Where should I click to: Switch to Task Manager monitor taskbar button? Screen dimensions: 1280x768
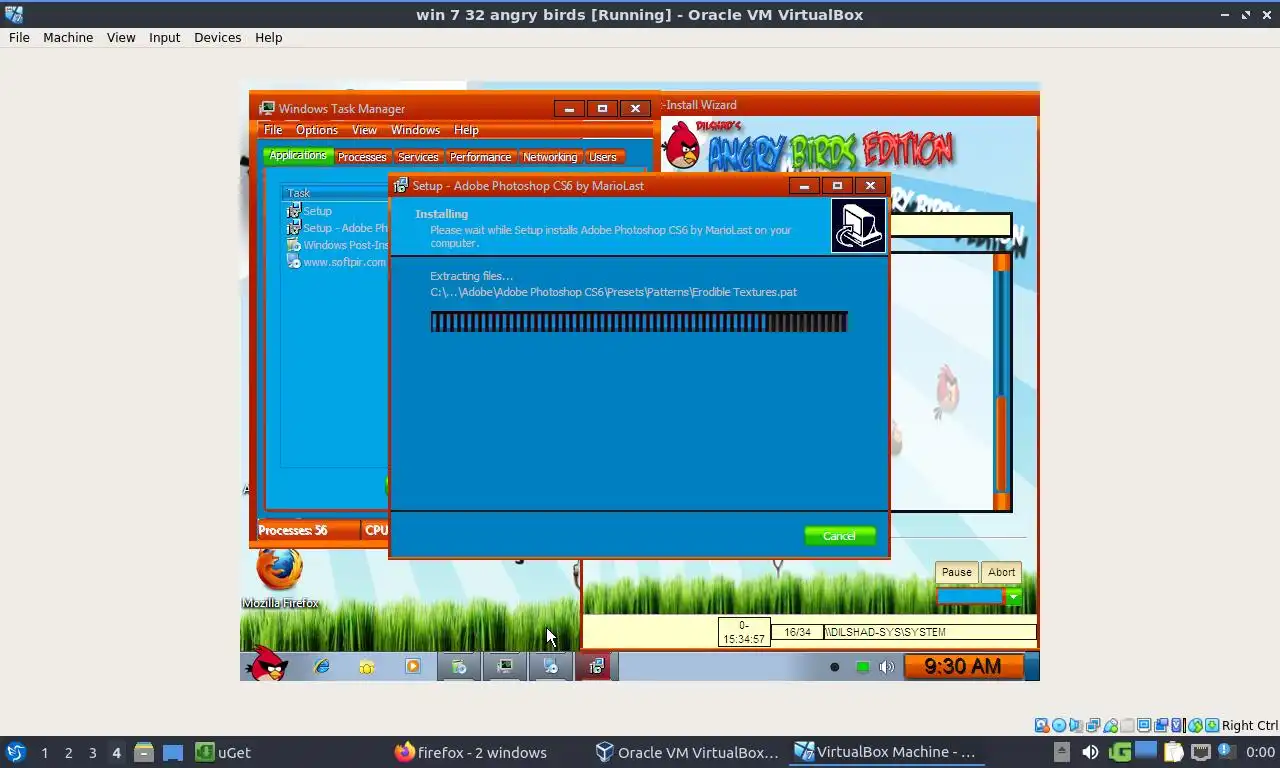pos(505,666)
